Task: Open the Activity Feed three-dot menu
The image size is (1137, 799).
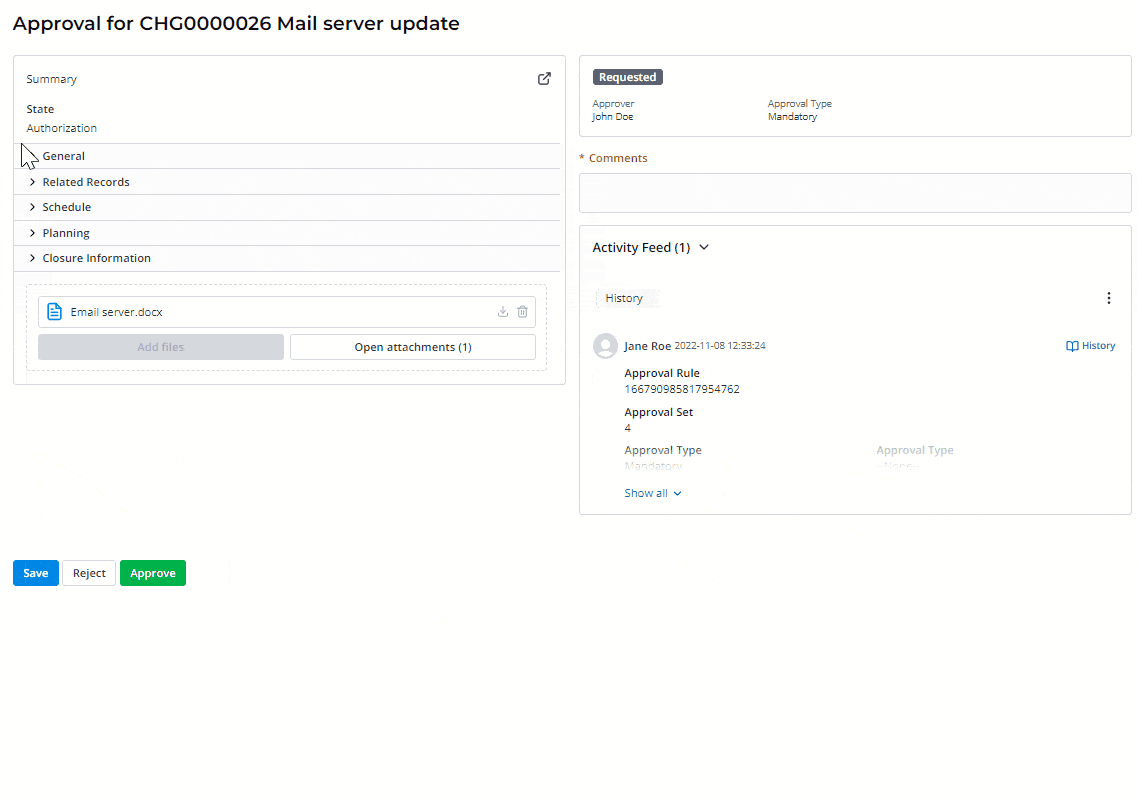Action: 1108,298
